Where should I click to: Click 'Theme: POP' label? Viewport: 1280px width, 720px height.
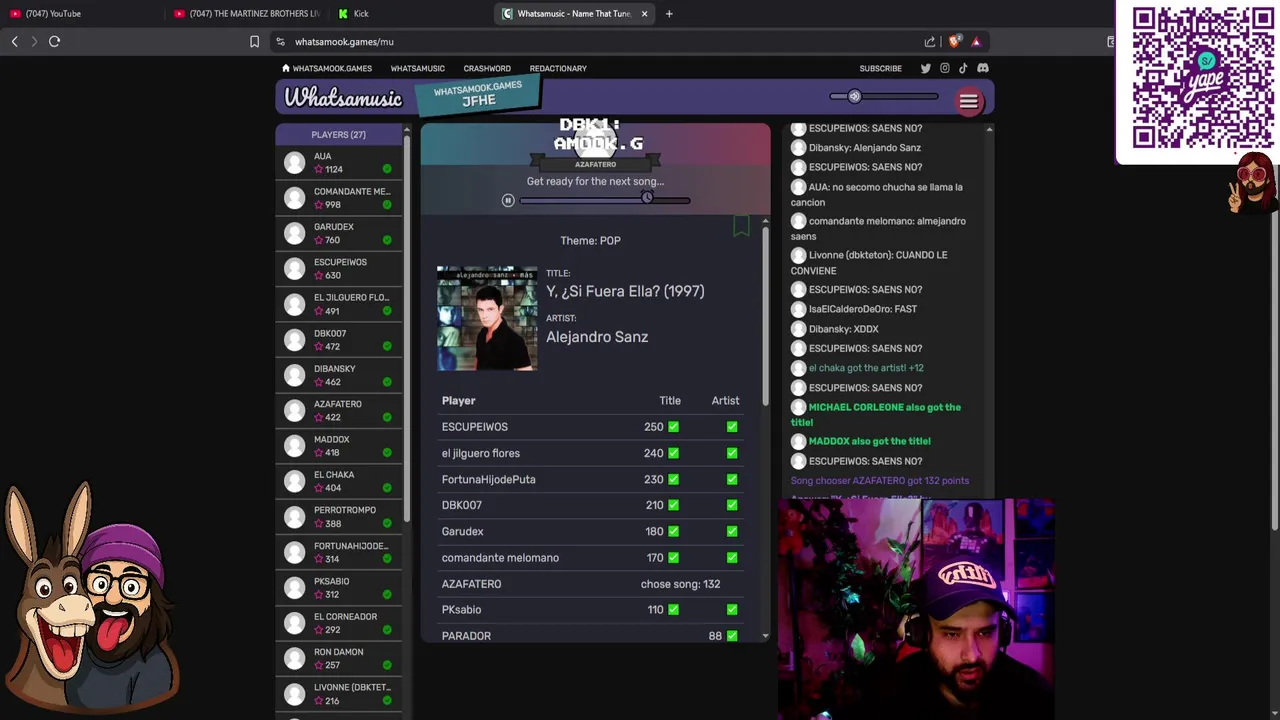[590, 241]
